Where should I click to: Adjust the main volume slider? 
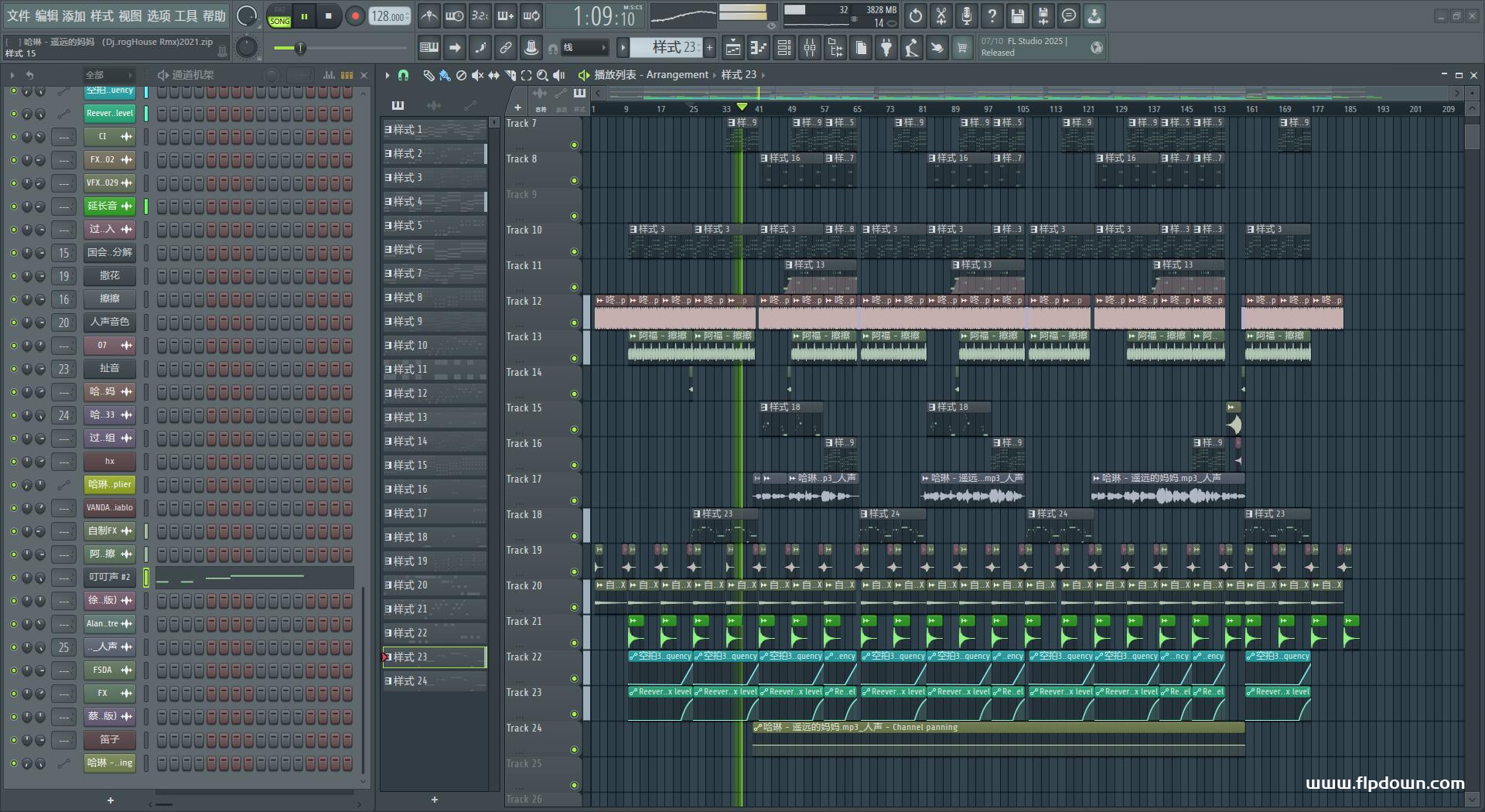click(340, 49)
